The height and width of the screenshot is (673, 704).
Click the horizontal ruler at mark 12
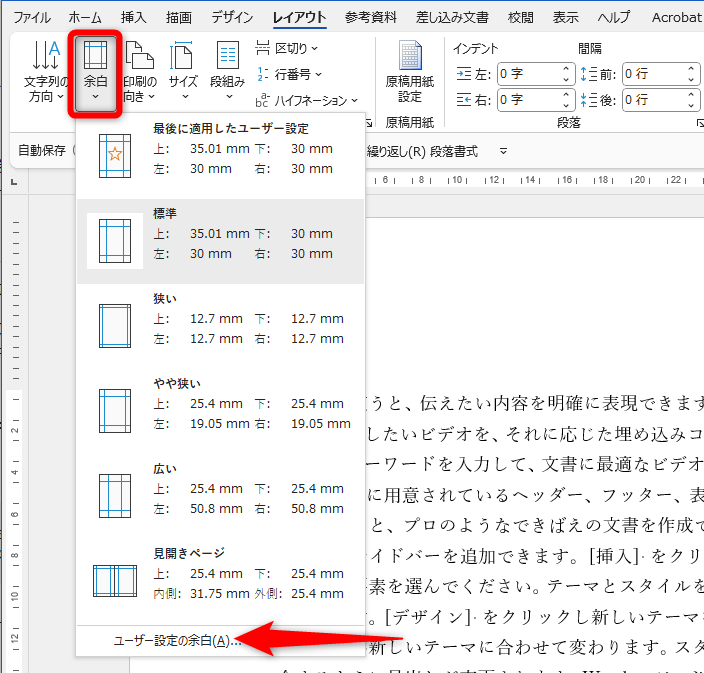click(494, 180)
